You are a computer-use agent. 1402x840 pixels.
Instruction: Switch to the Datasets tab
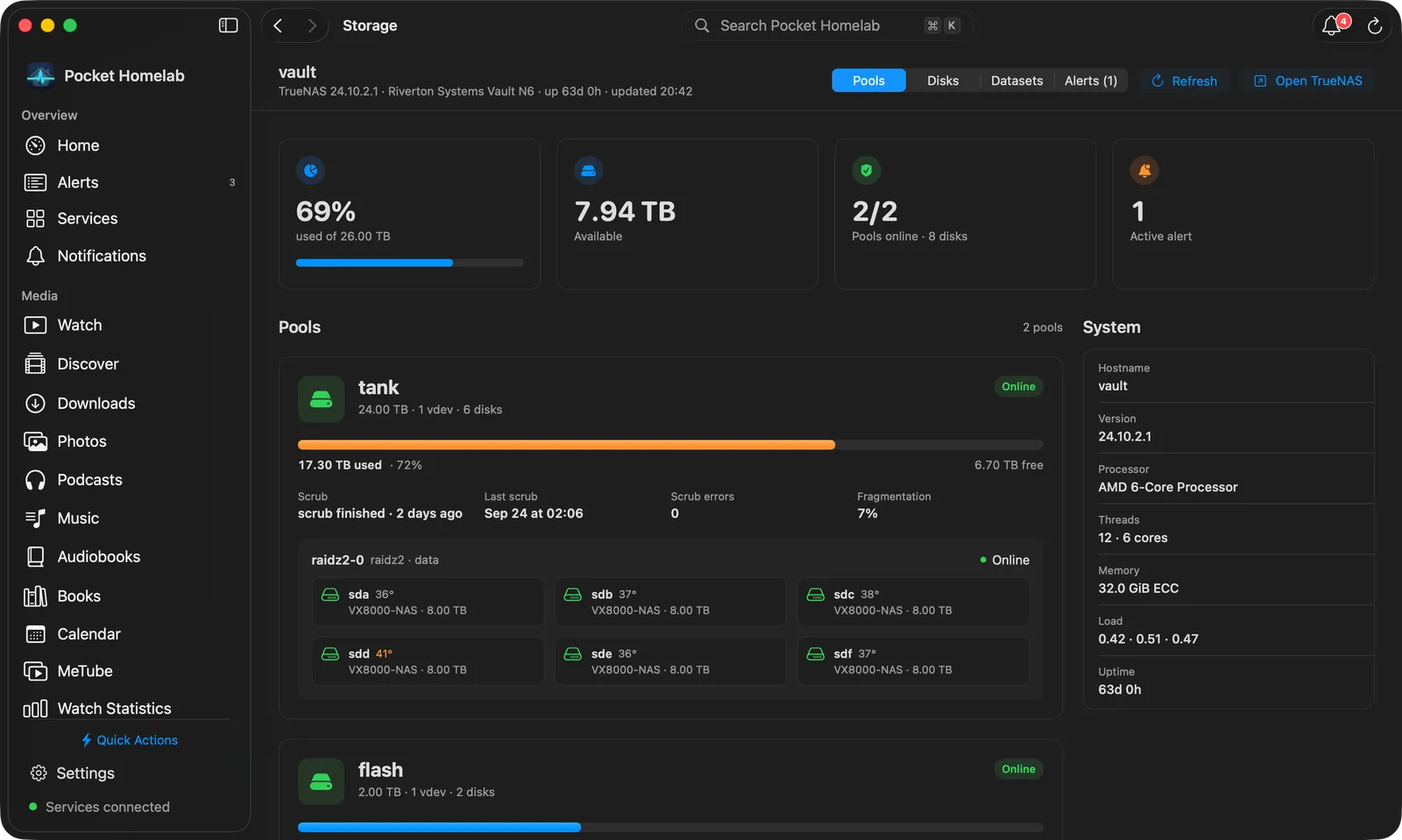tap(1016, 81)
